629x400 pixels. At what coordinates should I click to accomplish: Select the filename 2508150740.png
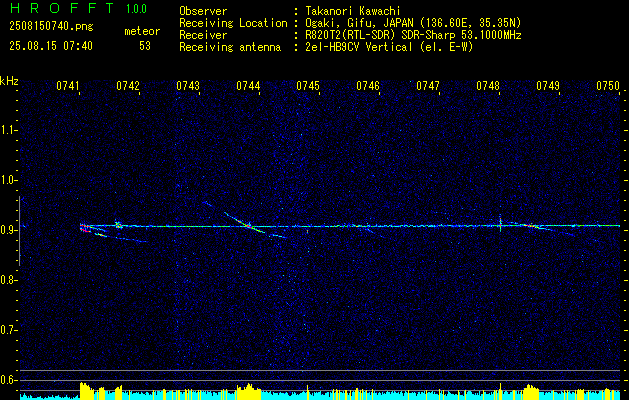pyautogui.click(x=51, y=26)
